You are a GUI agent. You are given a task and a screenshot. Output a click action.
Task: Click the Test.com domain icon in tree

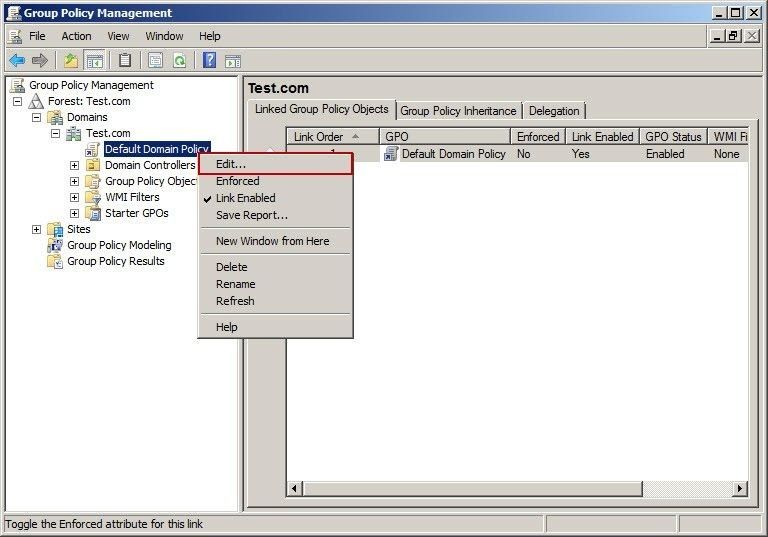(x=74, y=133)
